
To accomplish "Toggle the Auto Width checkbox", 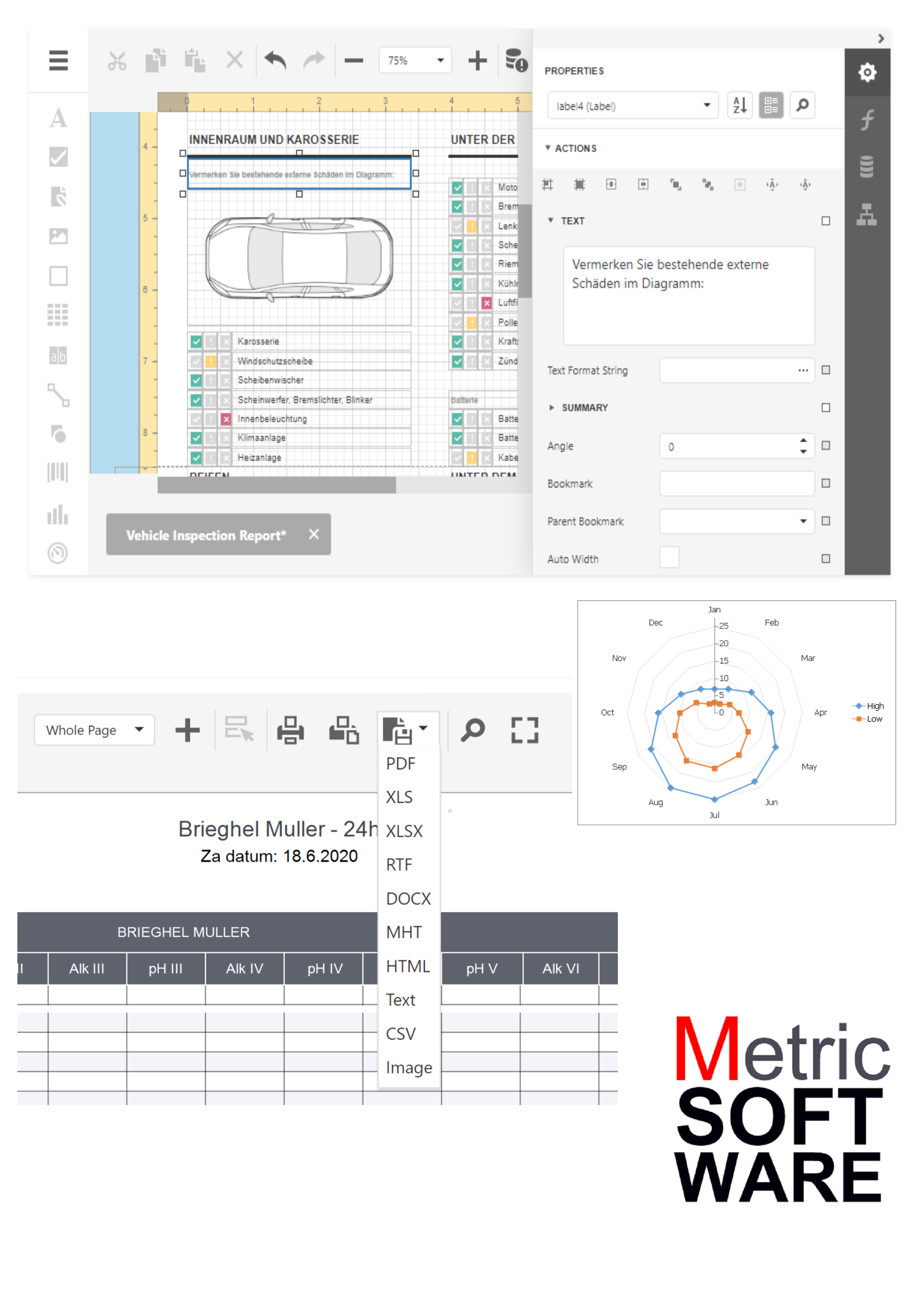I will click(669, 557).
